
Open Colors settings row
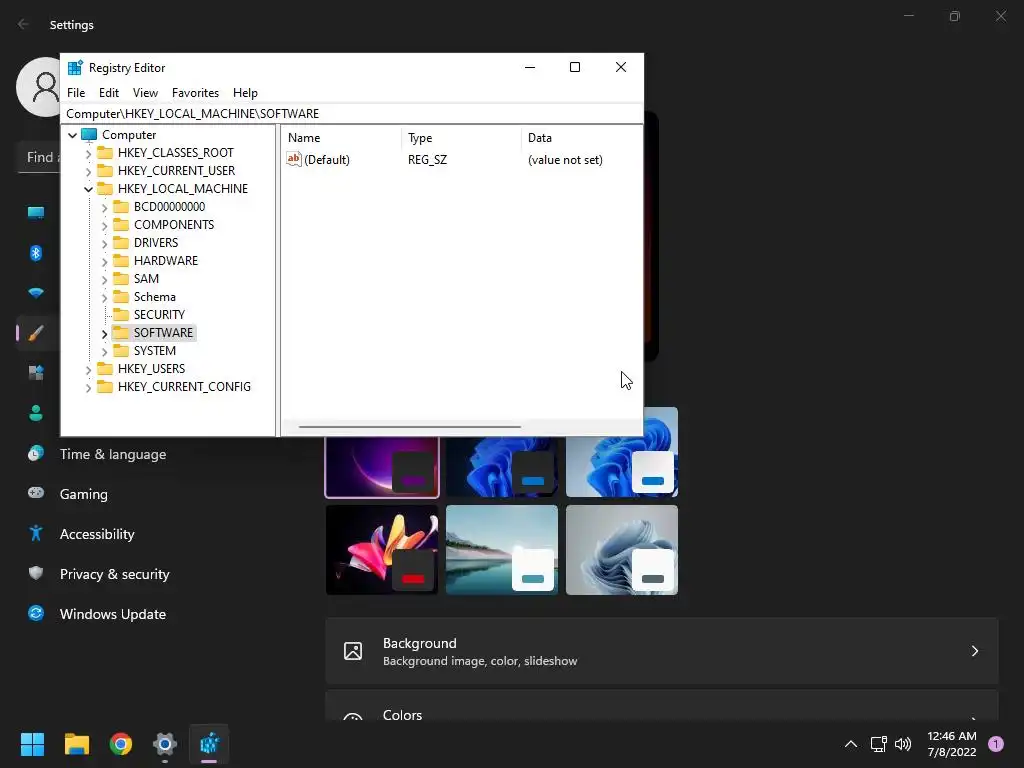662,705
